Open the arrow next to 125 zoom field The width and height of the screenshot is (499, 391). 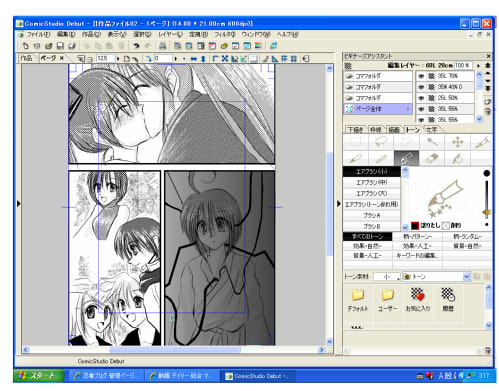pos(118,59)
